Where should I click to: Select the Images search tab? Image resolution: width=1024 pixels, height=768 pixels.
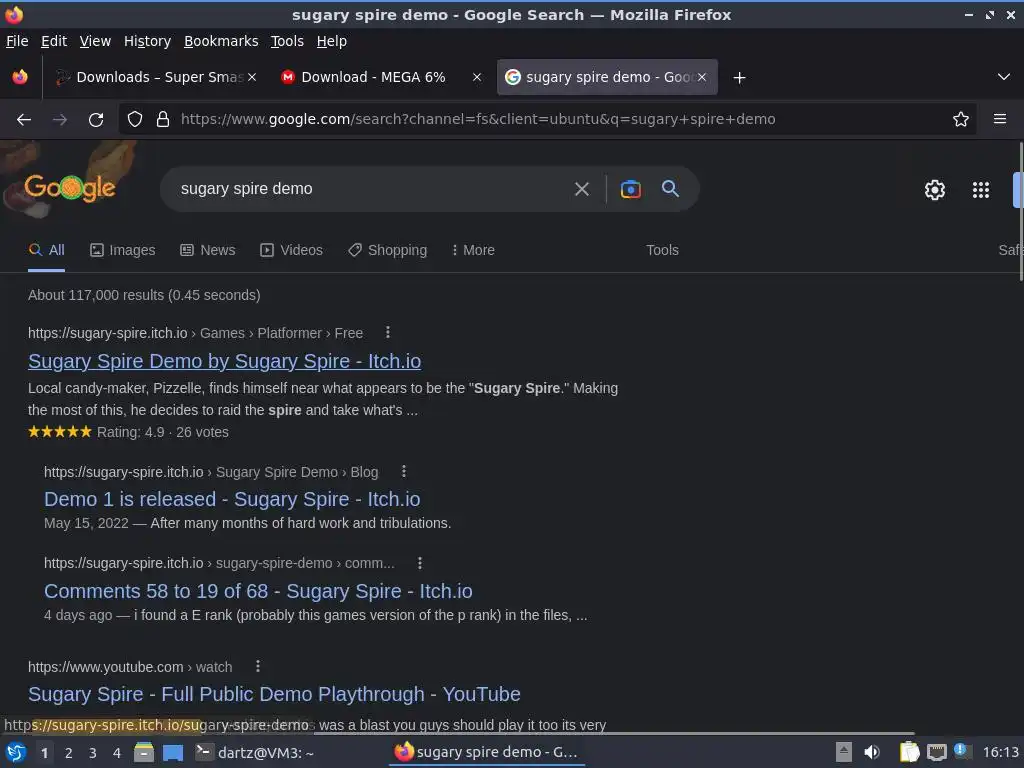tap(123, 250)
